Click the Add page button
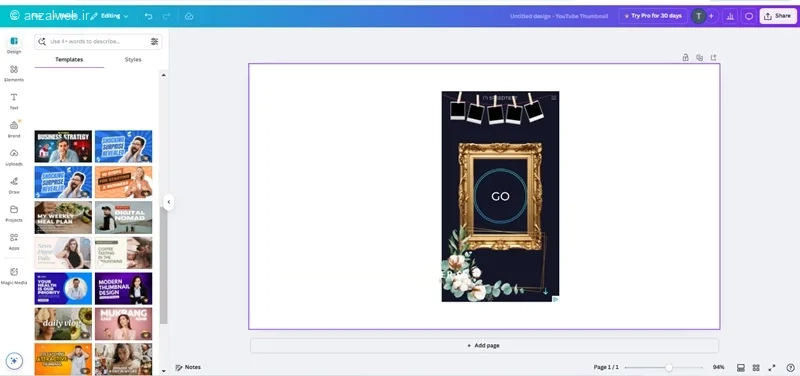Screen dimensions: 800x376 coord(484,345)
